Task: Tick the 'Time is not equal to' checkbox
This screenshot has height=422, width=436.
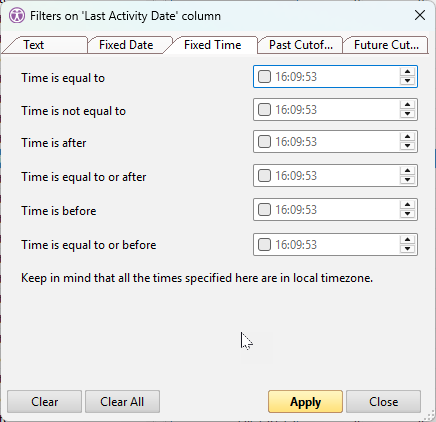Action: tap(264, 110)
